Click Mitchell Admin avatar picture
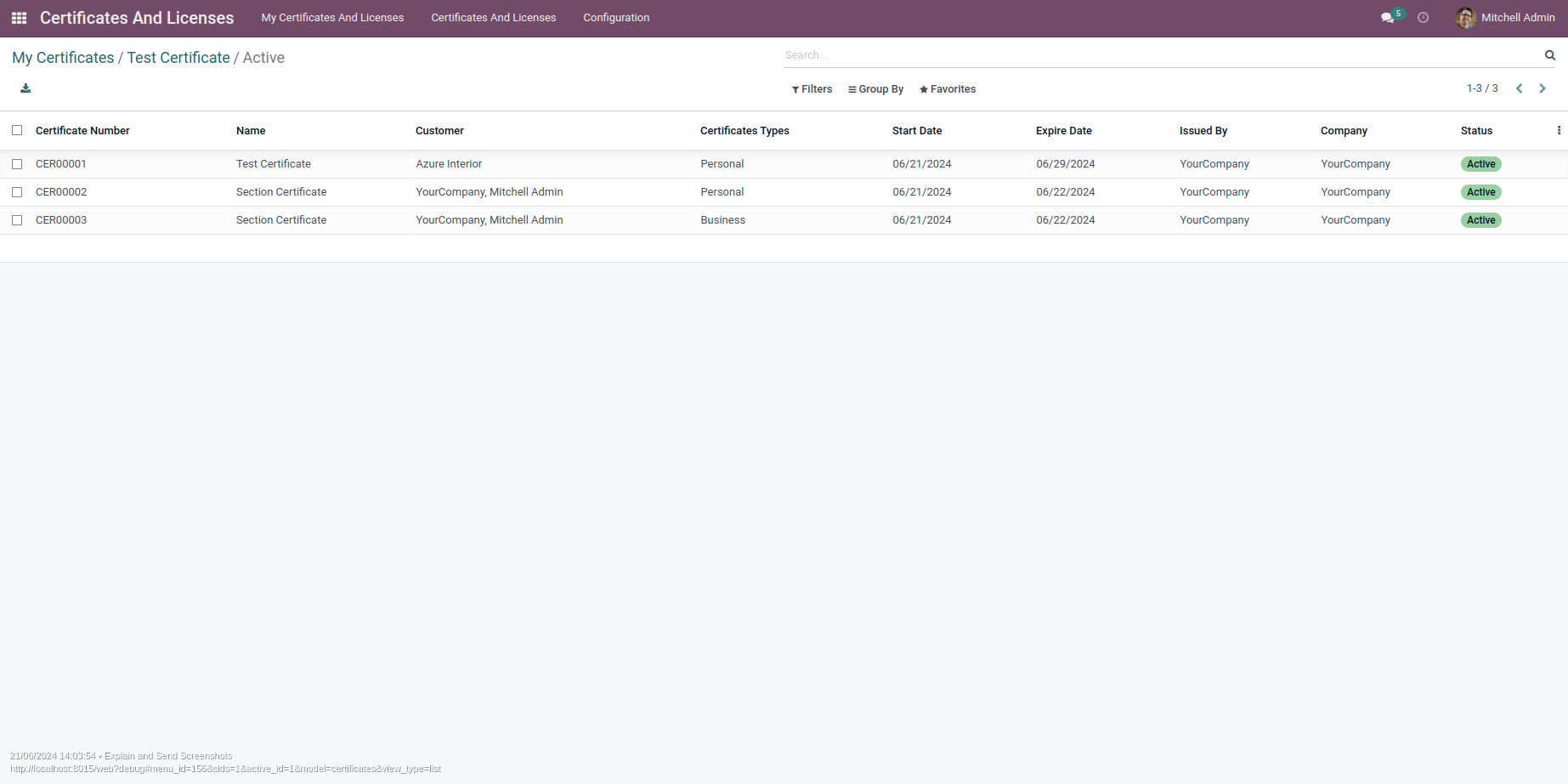1568x784 pixels. [x=1466, y=18]
